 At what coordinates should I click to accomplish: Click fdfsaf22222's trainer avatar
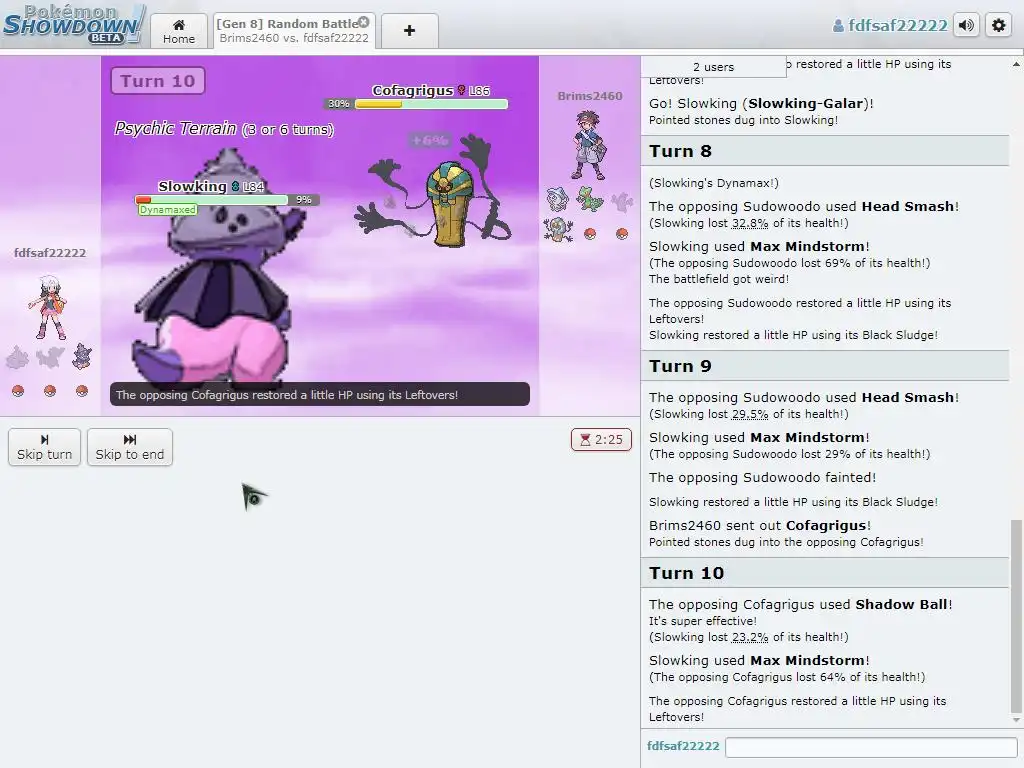click(49, 307)
